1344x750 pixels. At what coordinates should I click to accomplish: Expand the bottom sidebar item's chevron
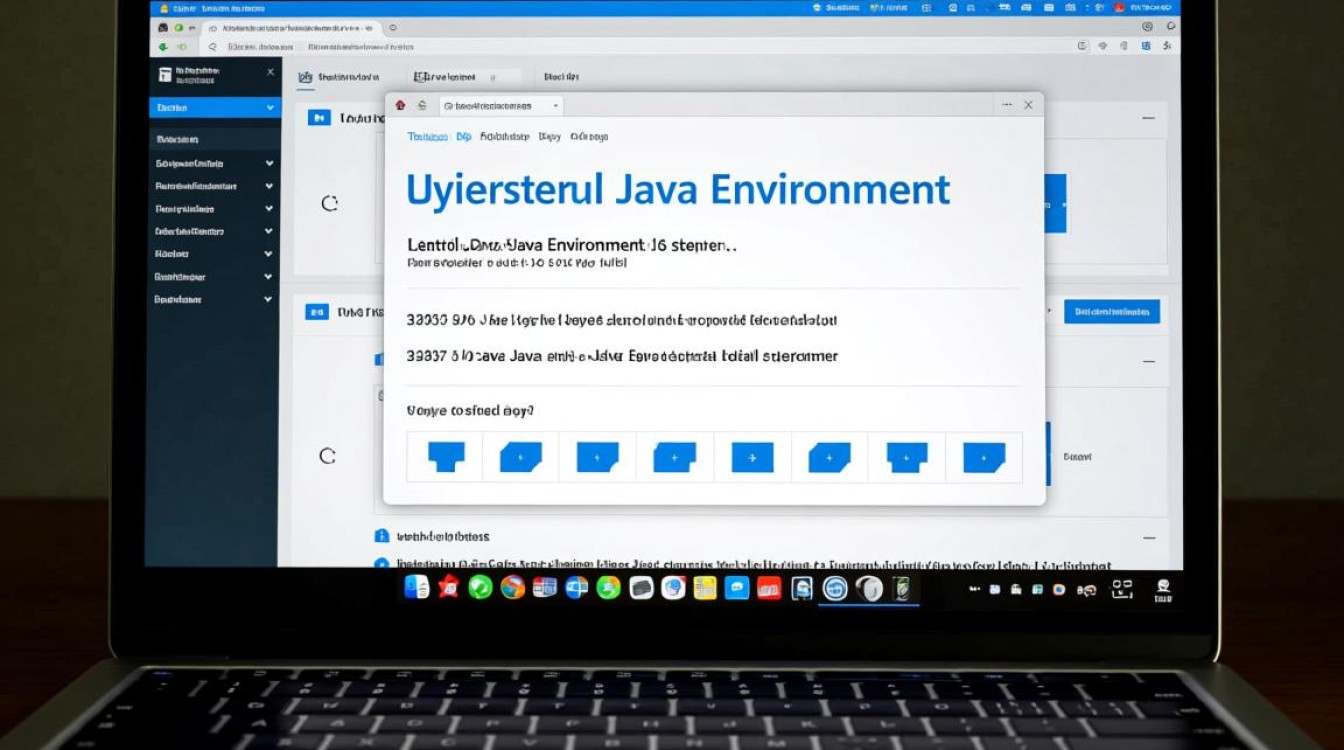pos(268,299)
